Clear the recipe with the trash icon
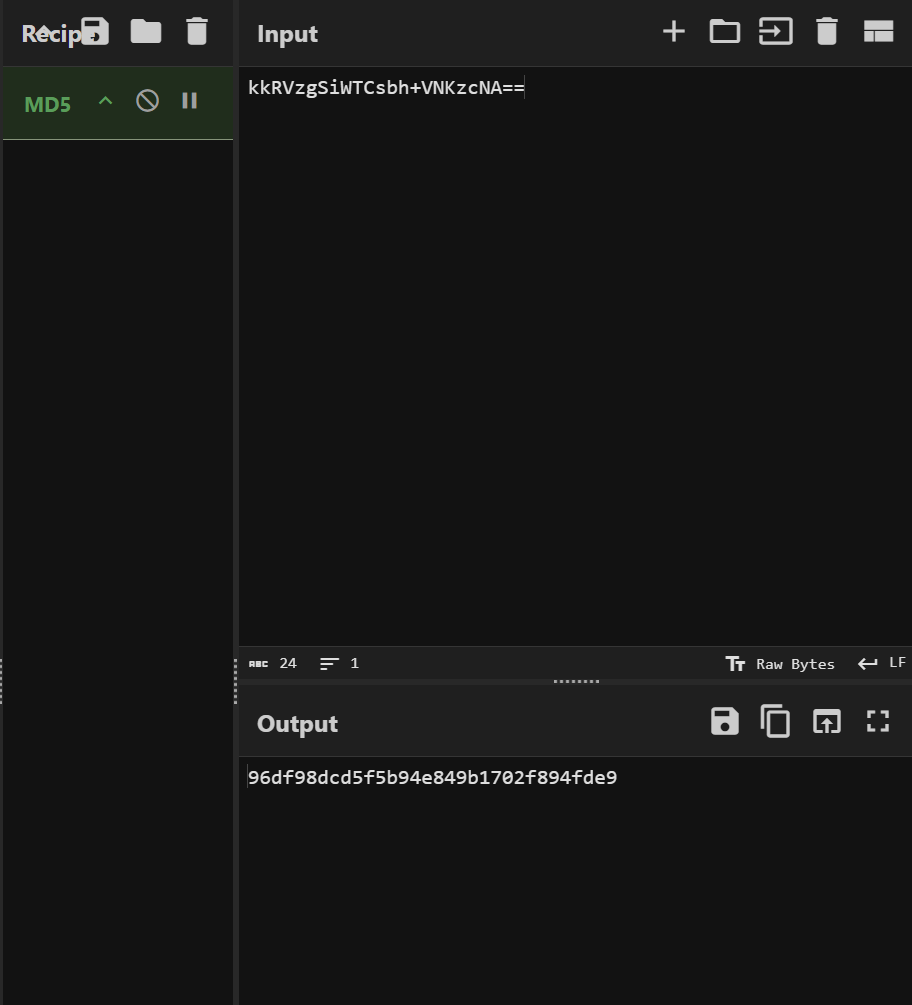This screenshot has height=1005, width=912. pos(197,31)
